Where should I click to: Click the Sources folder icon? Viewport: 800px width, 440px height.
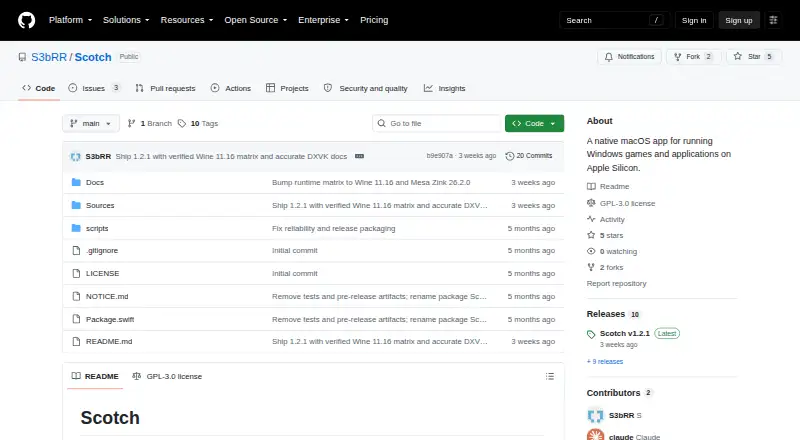pos(76,205)
